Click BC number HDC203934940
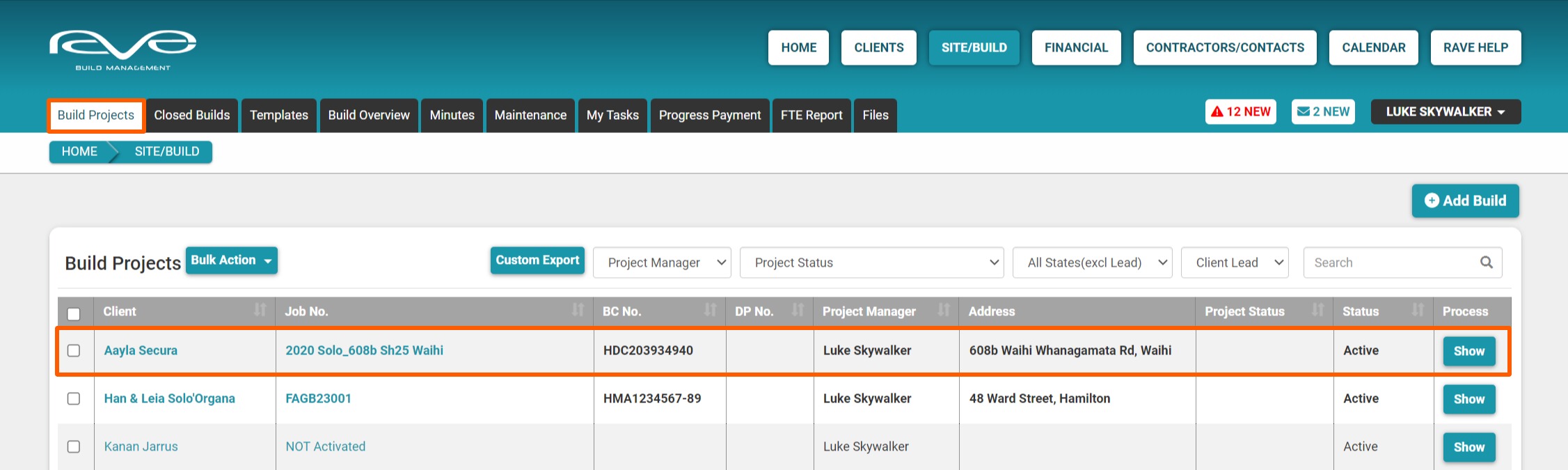This screenshot has height=470, width=1568. coord(648,350)
